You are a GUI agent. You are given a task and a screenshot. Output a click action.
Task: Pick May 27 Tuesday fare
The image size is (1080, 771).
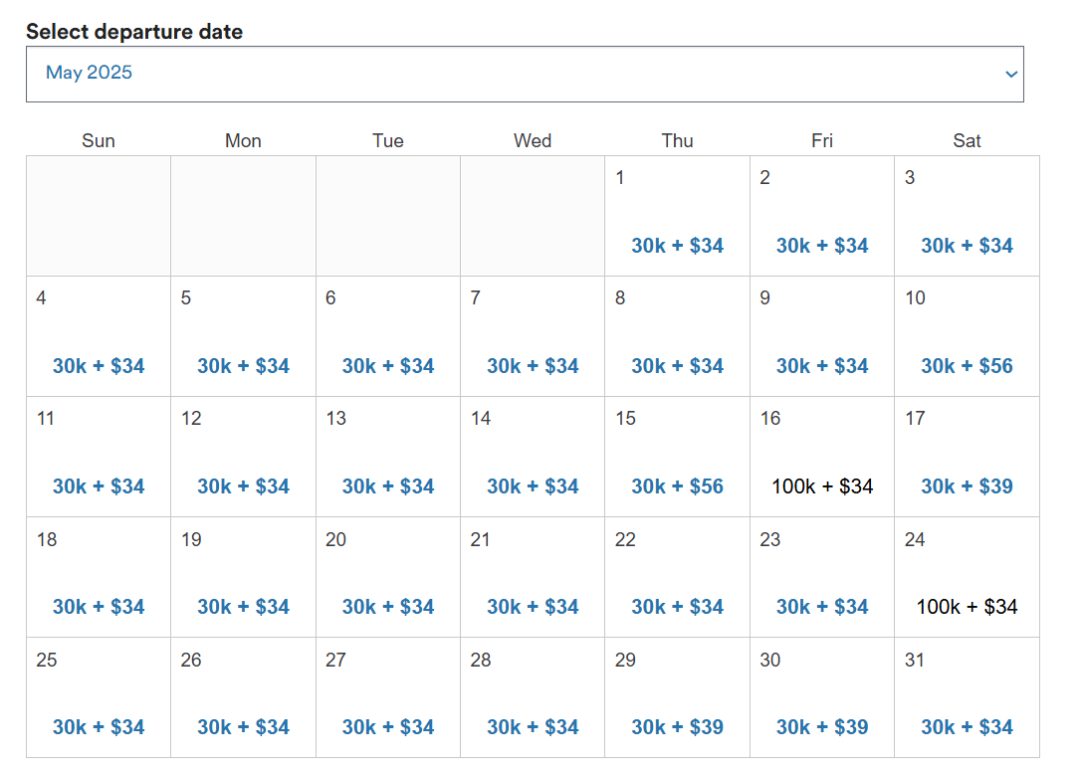[388, 698]
